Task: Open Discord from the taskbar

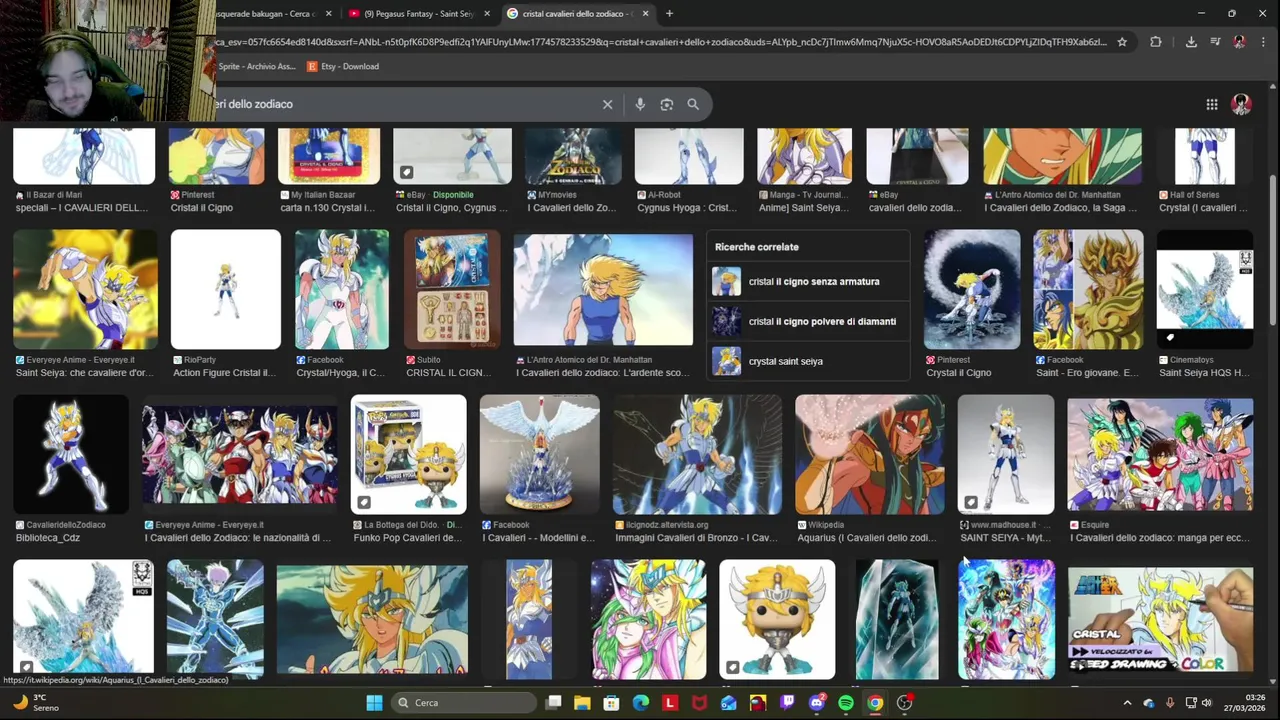Action: click(x=817, y=703)
